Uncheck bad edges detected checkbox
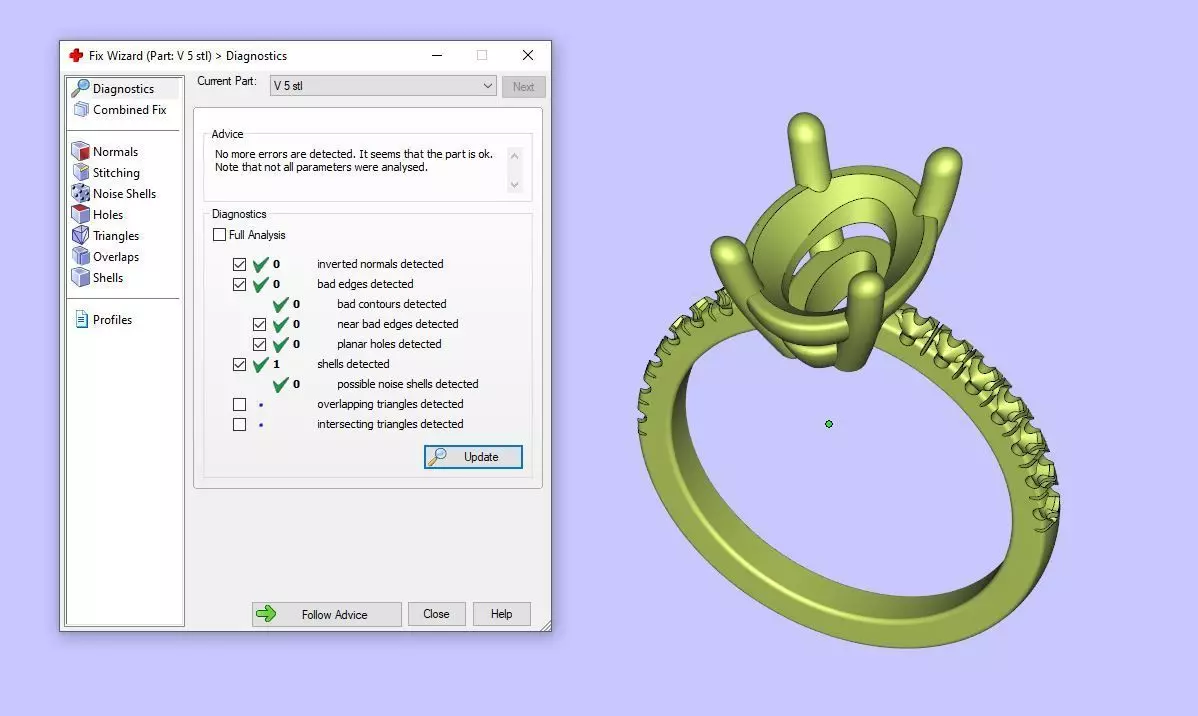This screenshot has height=716, width=1198. (239, 284)
